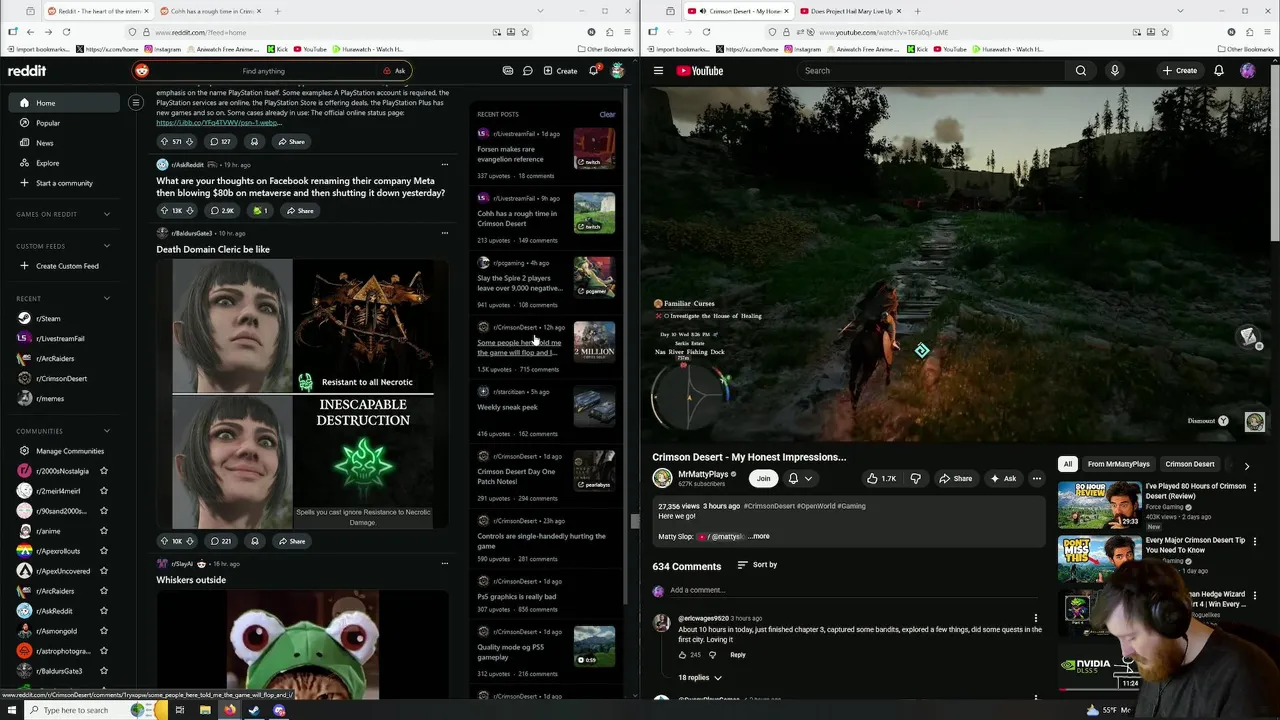The image size is (1280, 720).
Task: Click Create in Reddit header
Action: pos(560,71)
